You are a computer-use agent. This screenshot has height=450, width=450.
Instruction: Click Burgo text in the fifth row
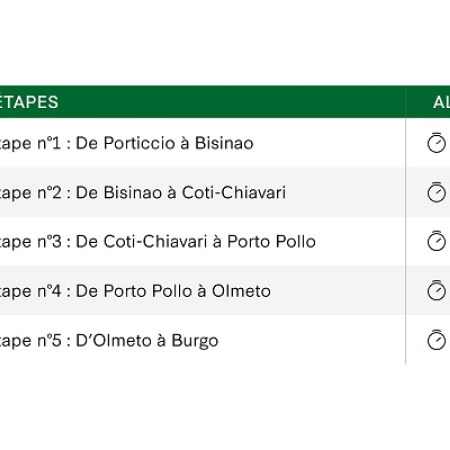click(x=195, y=341)
